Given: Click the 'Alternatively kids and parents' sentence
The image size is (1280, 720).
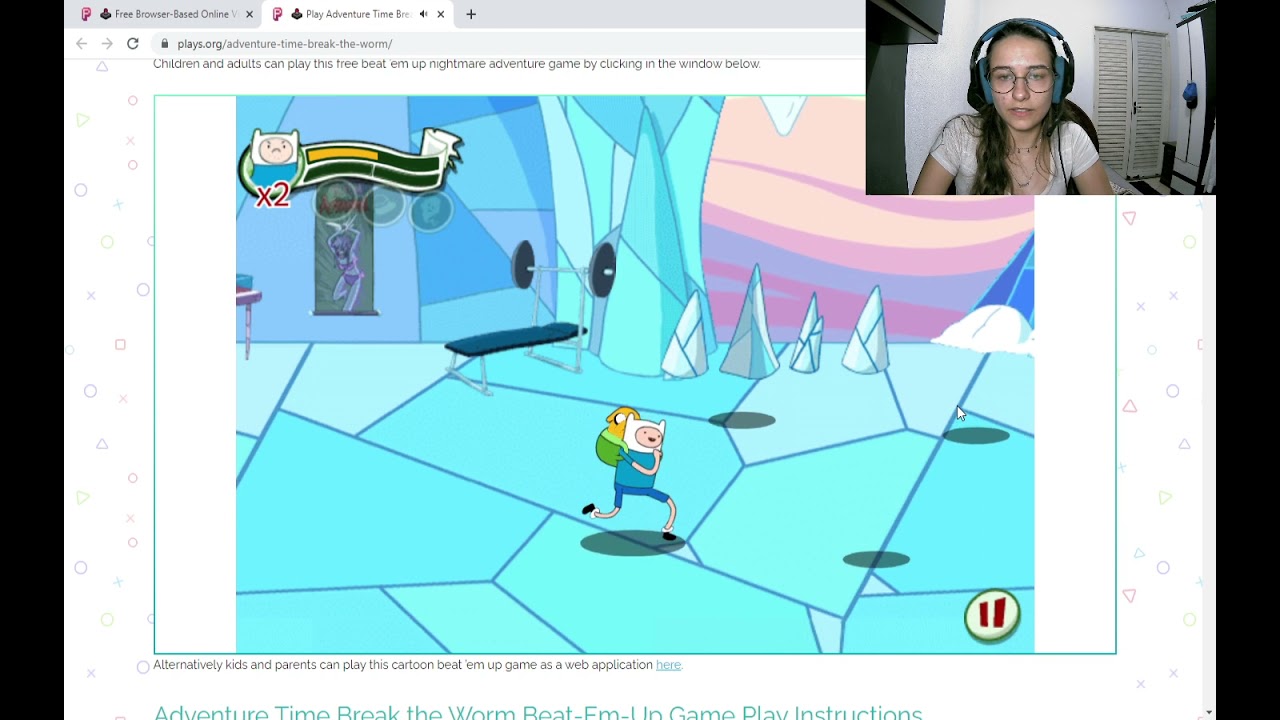Looking at the screenshot, I should tap(418, 665).
